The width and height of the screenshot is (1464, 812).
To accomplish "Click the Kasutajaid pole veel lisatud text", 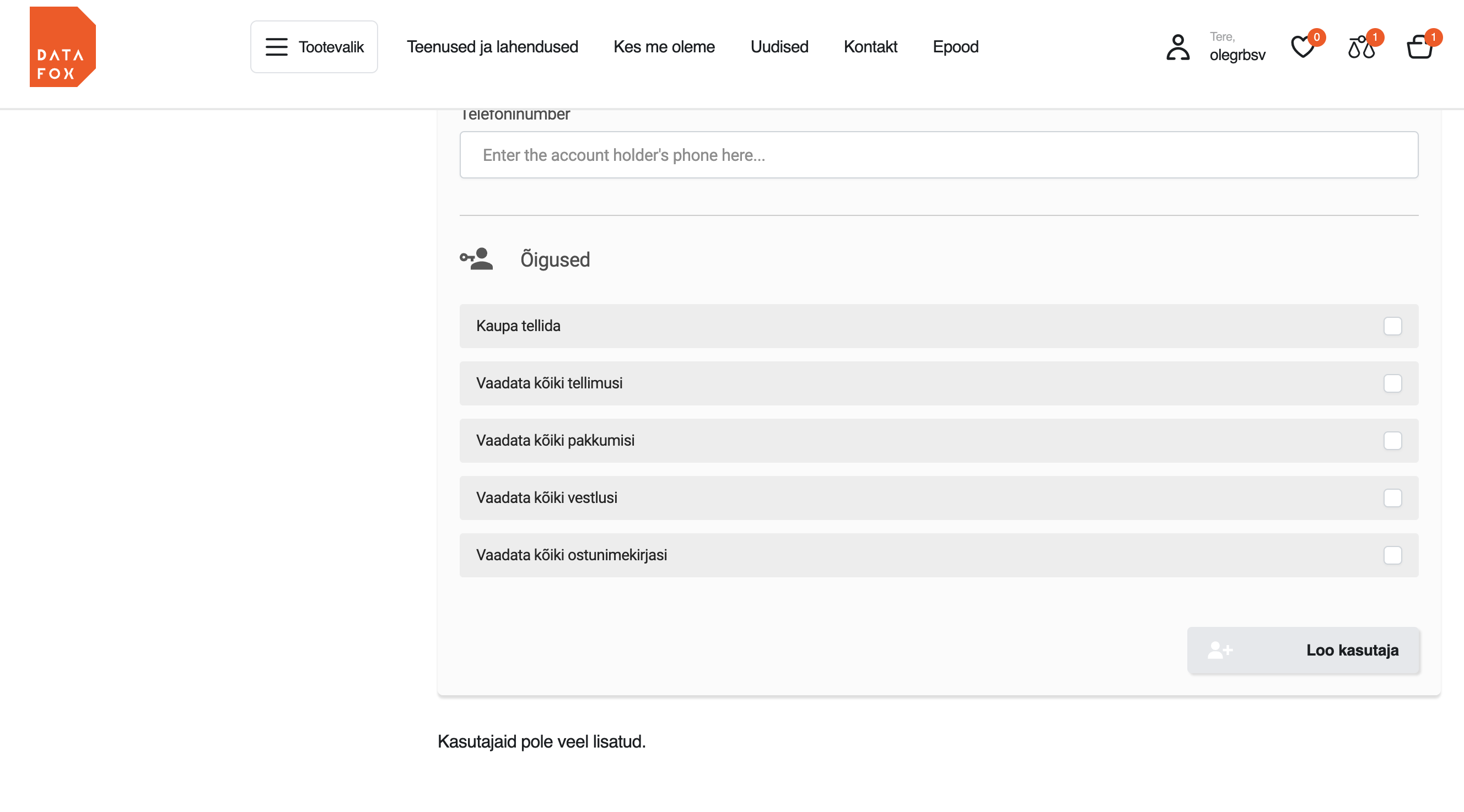I will point(542,741).
